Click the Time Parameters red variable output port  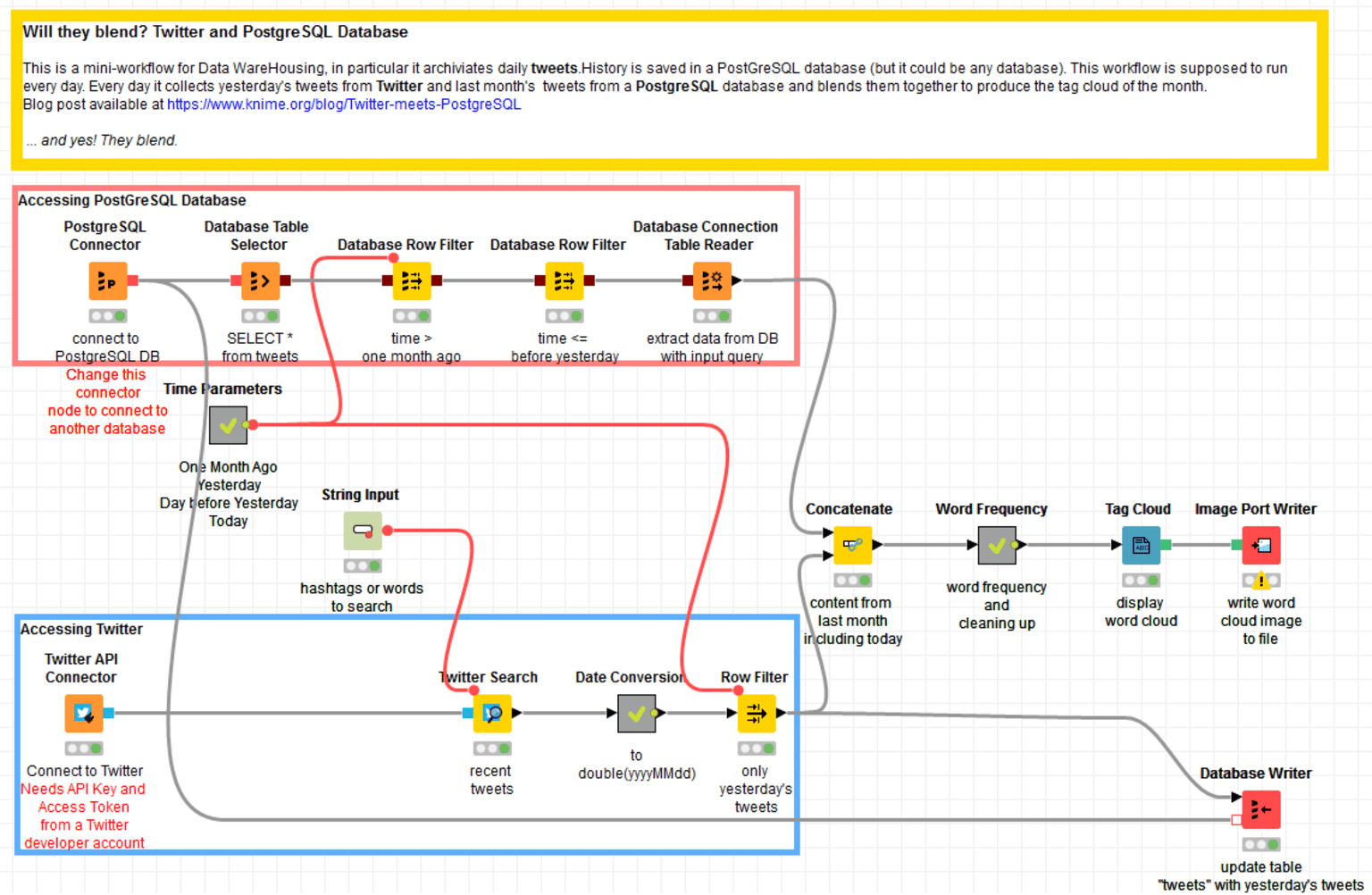point(253,425)
